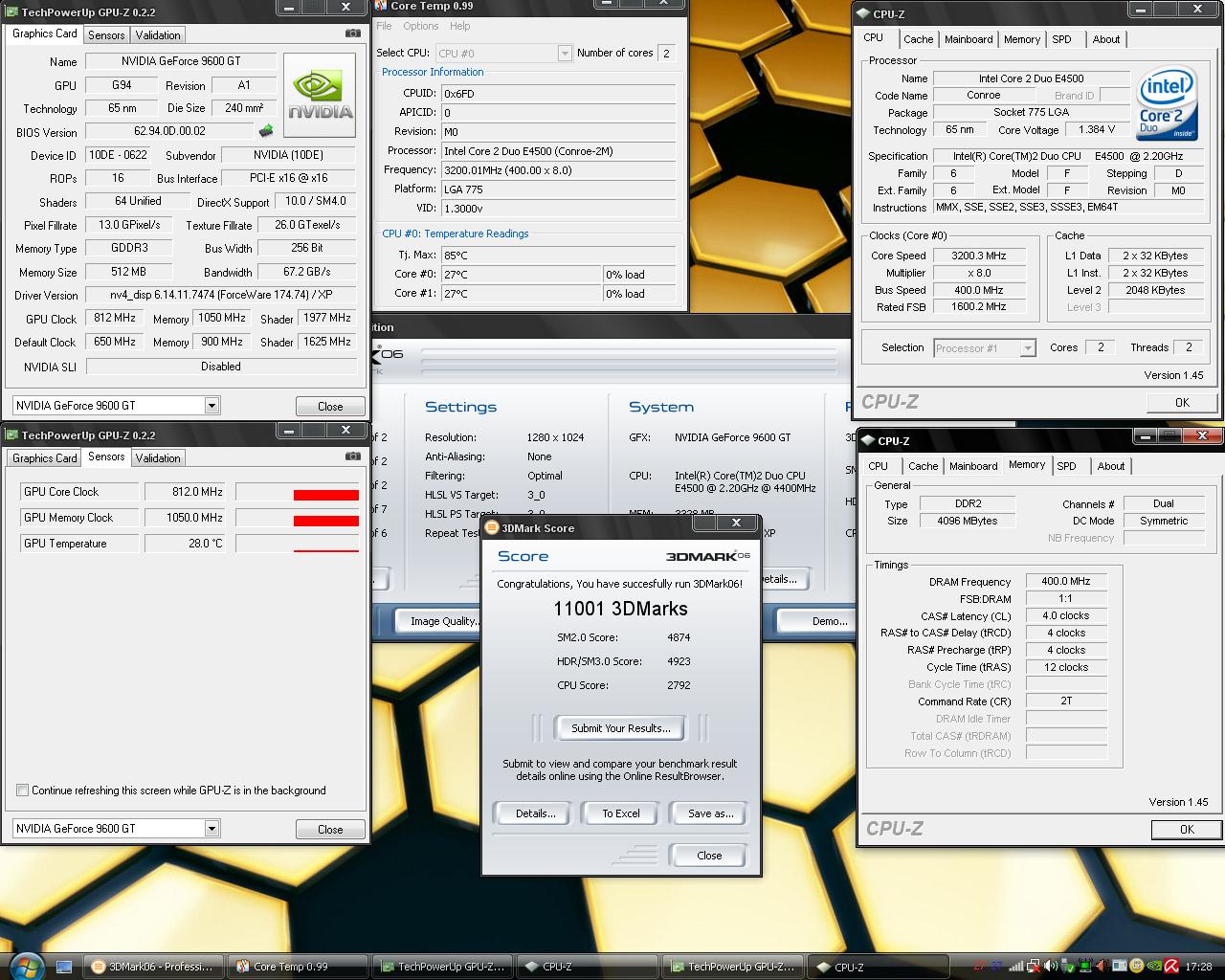Switch to 3DMark06 Professional taskbar button
Viewport: 1225px width, 980px height.
pos(154,967)
